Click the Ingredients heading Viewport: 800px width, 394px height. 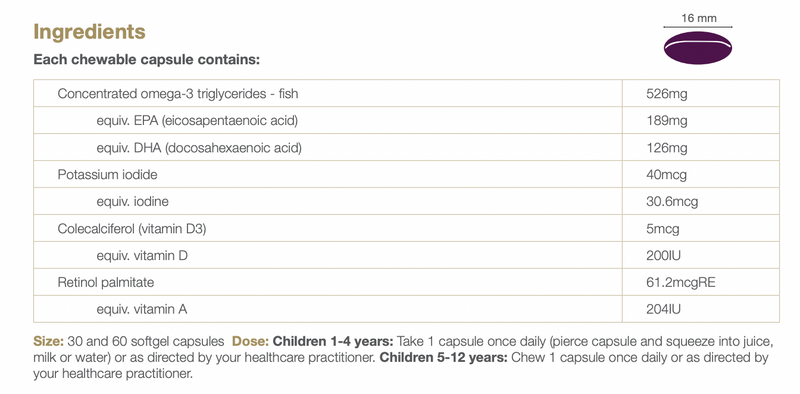click(89, 32)
